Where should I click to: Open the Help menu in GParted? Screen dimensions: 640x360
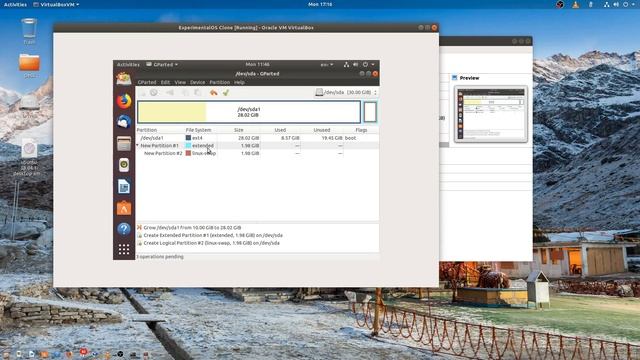tap(239, 82)
